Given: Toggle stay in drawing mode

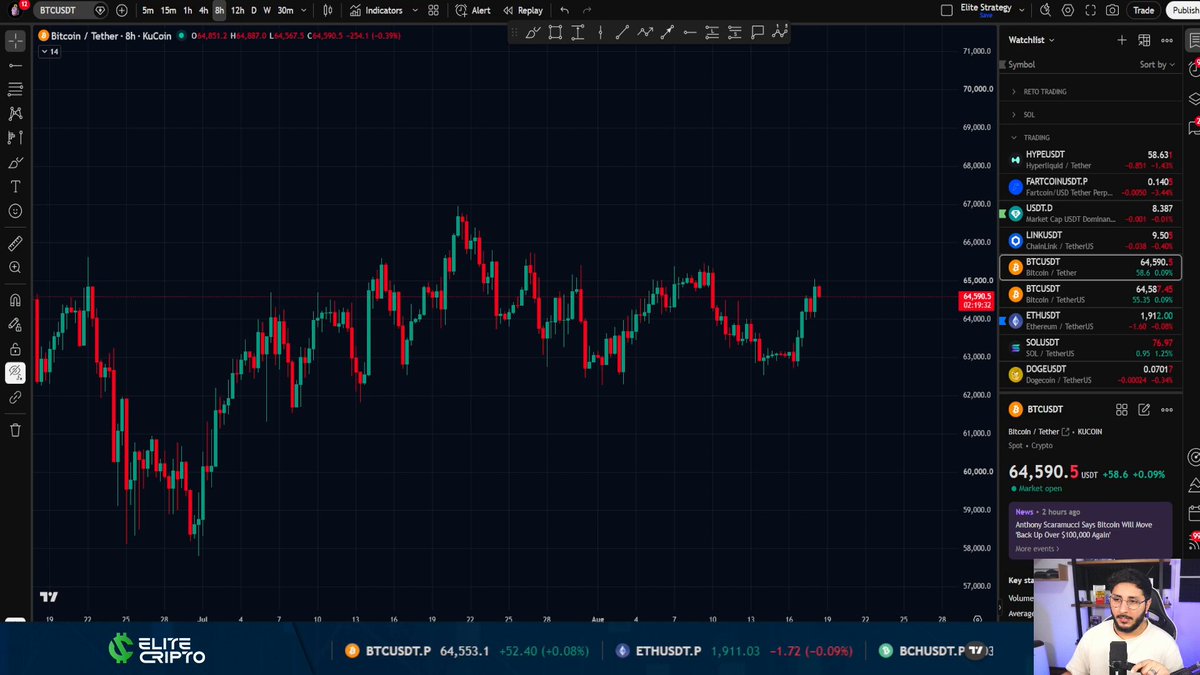Looking at the screenshot, I should pyautogui.click(x=15, y=324).
